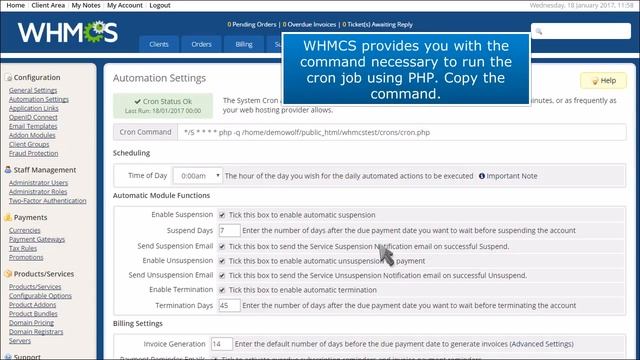The image size is (640, 360).
Task: Go to Home in top menu
Action: pos(16,5)
